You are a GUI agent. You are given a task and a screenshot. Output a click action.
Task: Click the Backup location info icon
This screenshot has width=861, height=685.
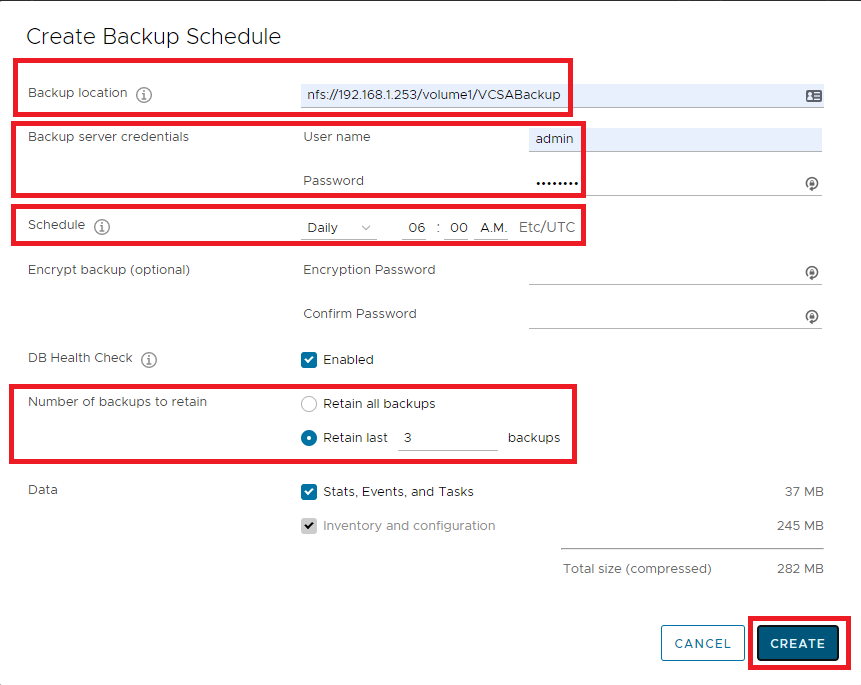pyautogui.click(x=144, y=95)
